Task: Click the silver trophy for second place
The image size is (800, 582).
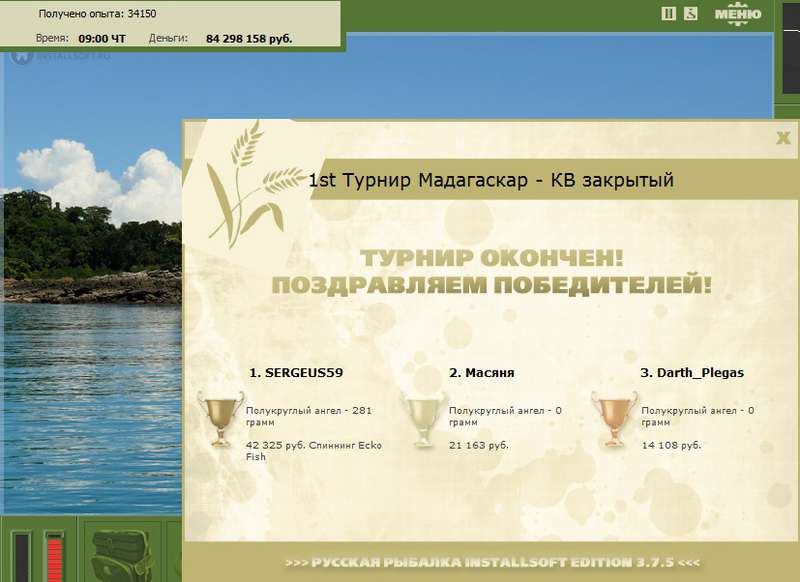Action: pyautogui.click(x=423, y=419)
